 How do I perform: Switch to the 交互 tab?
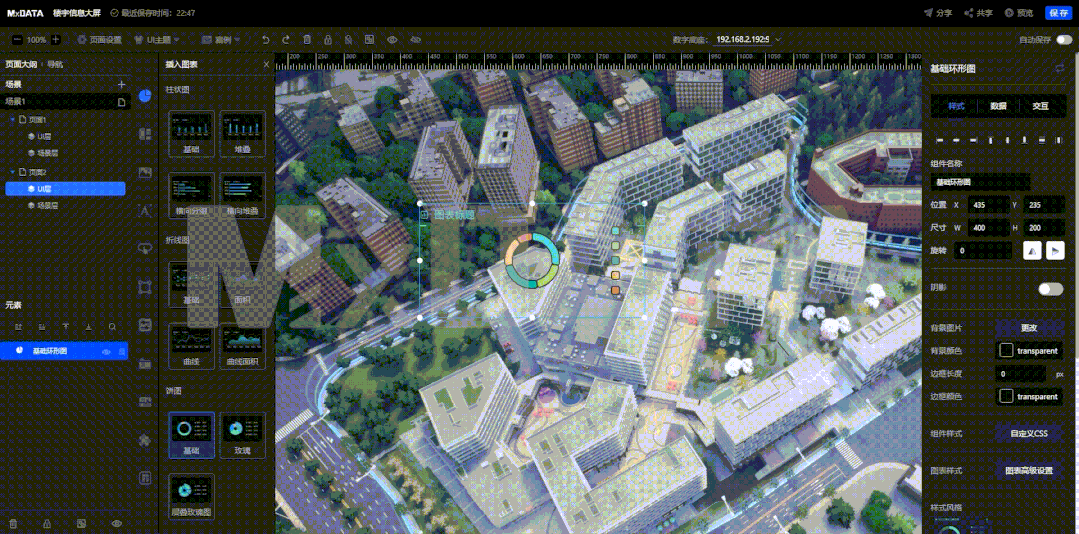(x=1040, y=106)
